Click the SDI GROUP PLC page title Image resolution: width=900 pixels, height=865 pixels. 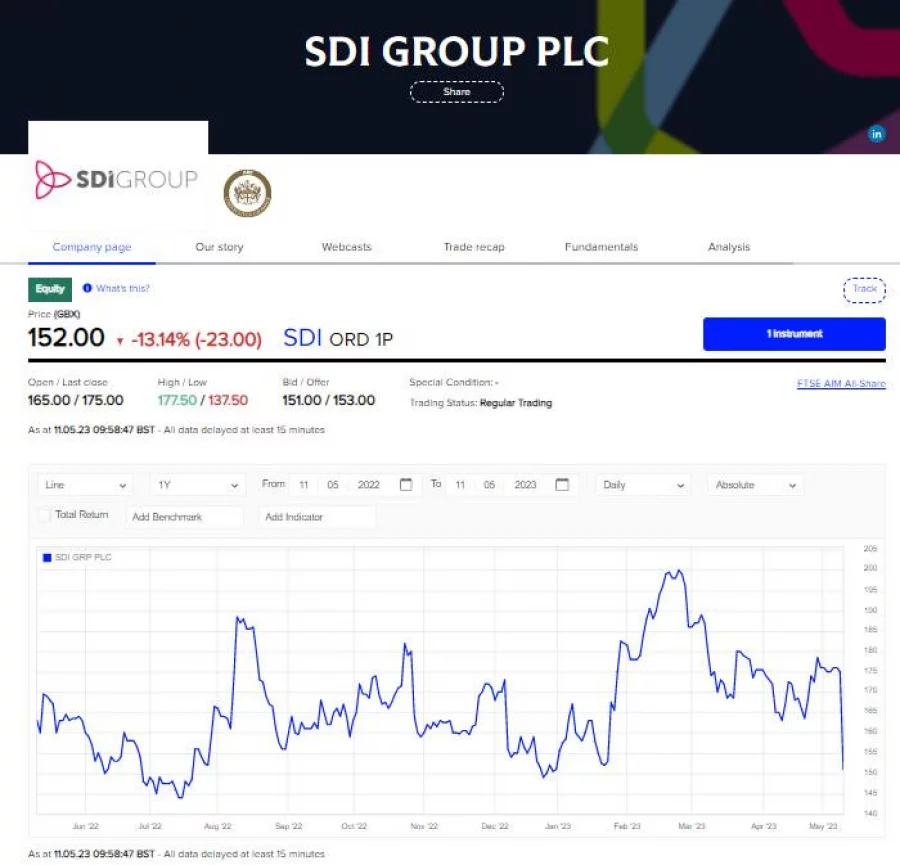[x=457, y=52]
